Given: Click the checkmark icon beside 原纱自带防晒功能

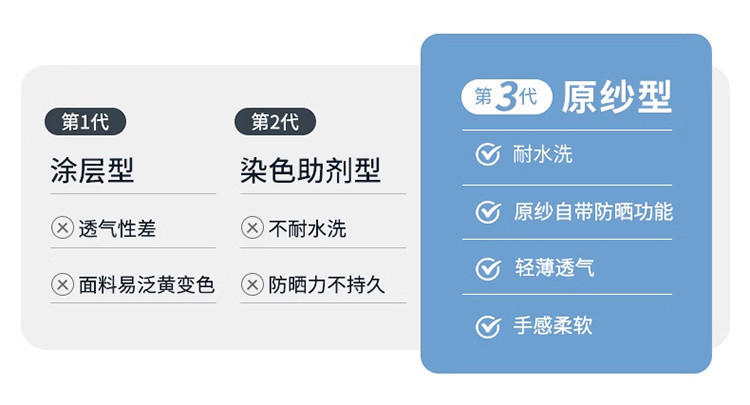Looking at the screenshot, I should pos(487,212).
